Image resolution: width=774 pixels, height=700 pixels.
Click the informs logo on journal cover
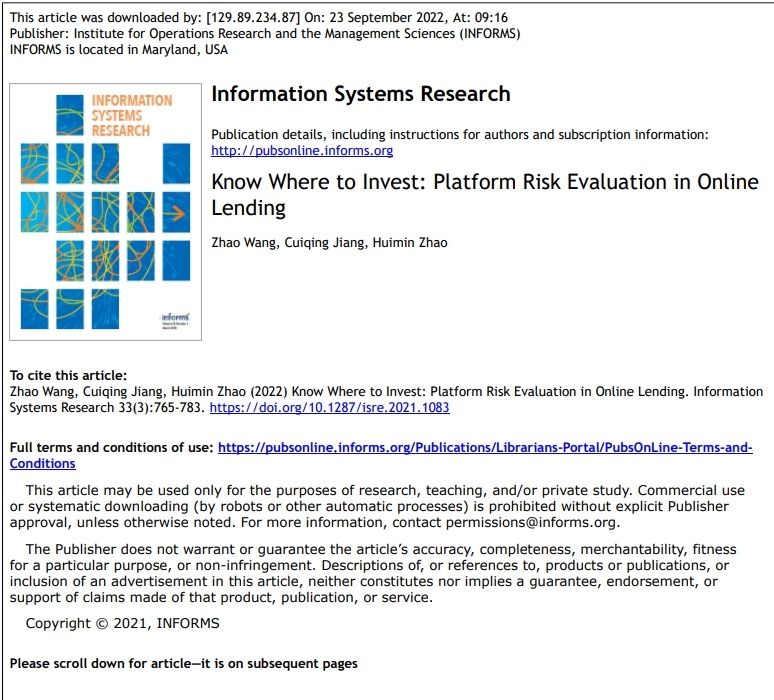(175, 319)
